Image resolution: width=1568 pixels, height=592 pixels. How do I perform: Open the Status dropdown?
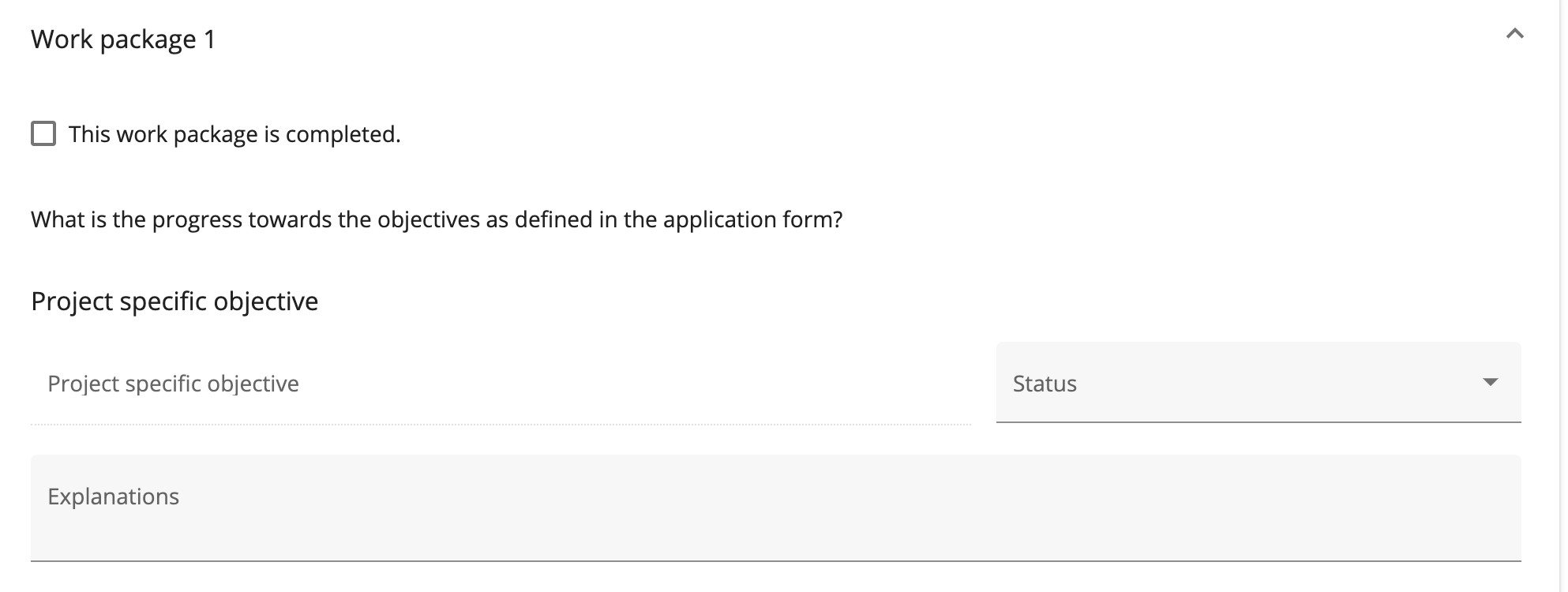1257,383
